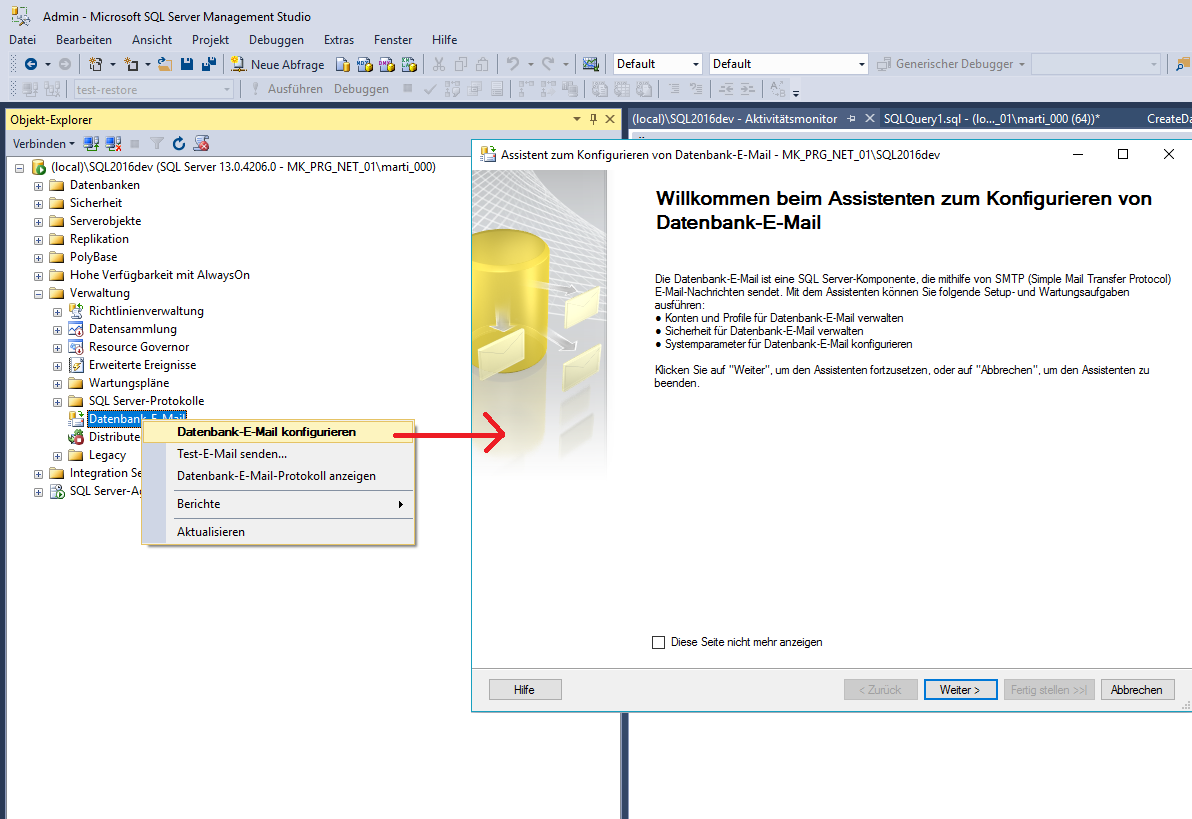Image resolution: width=1192 pixels, height=819 pixels.
Task: Click the MDX query icon
Action: point(365,65)
